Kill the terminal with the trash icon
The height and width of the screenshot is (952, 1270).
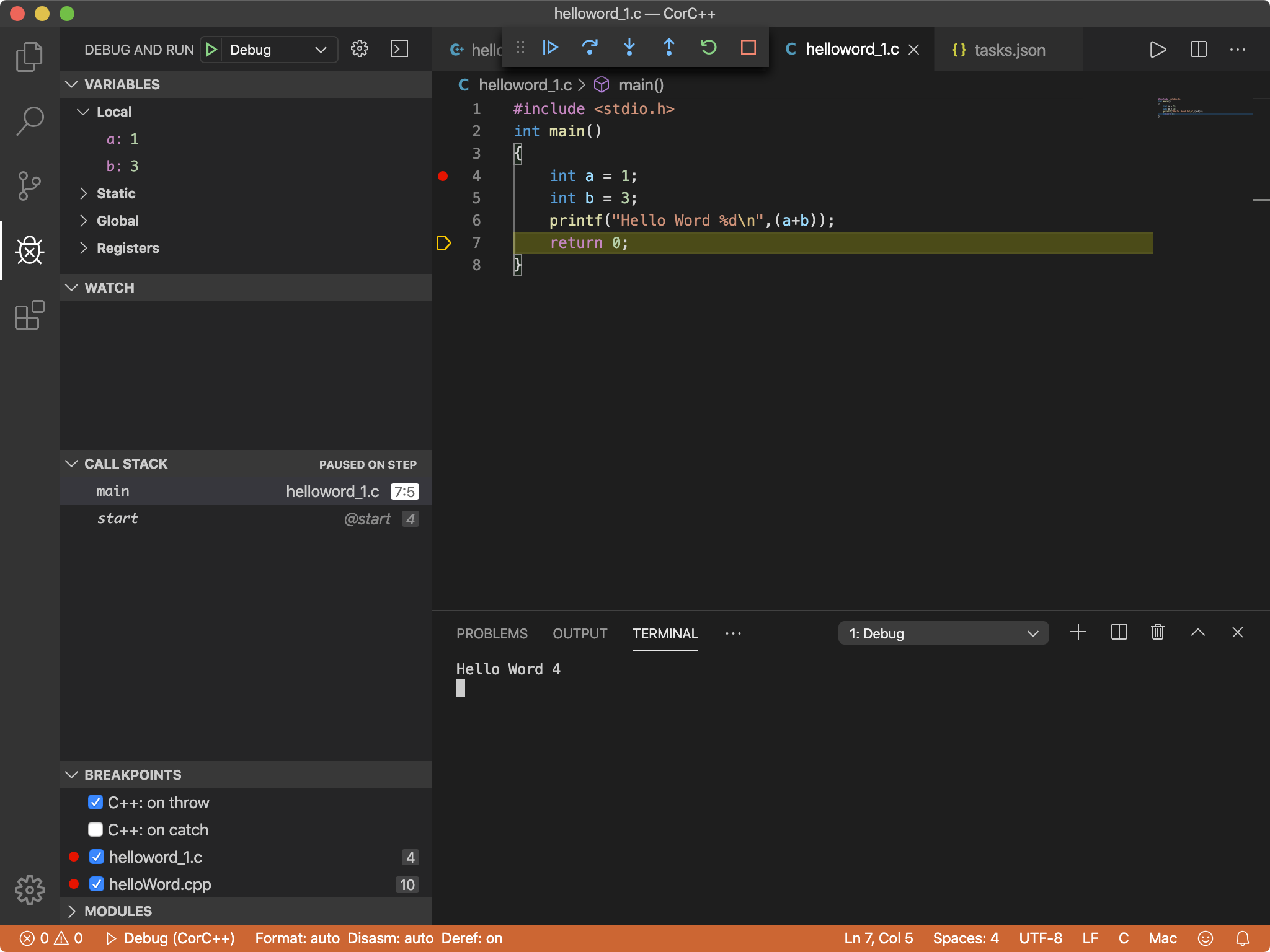1158,632
